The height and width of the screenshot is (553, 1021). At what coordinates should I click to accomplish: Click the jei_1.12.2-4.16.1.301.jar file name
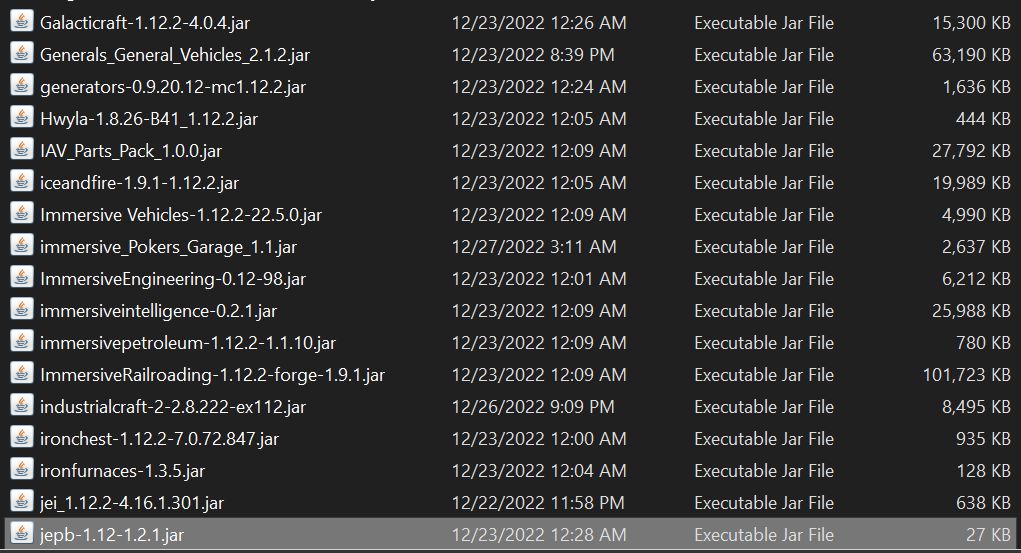click(132, 503)
